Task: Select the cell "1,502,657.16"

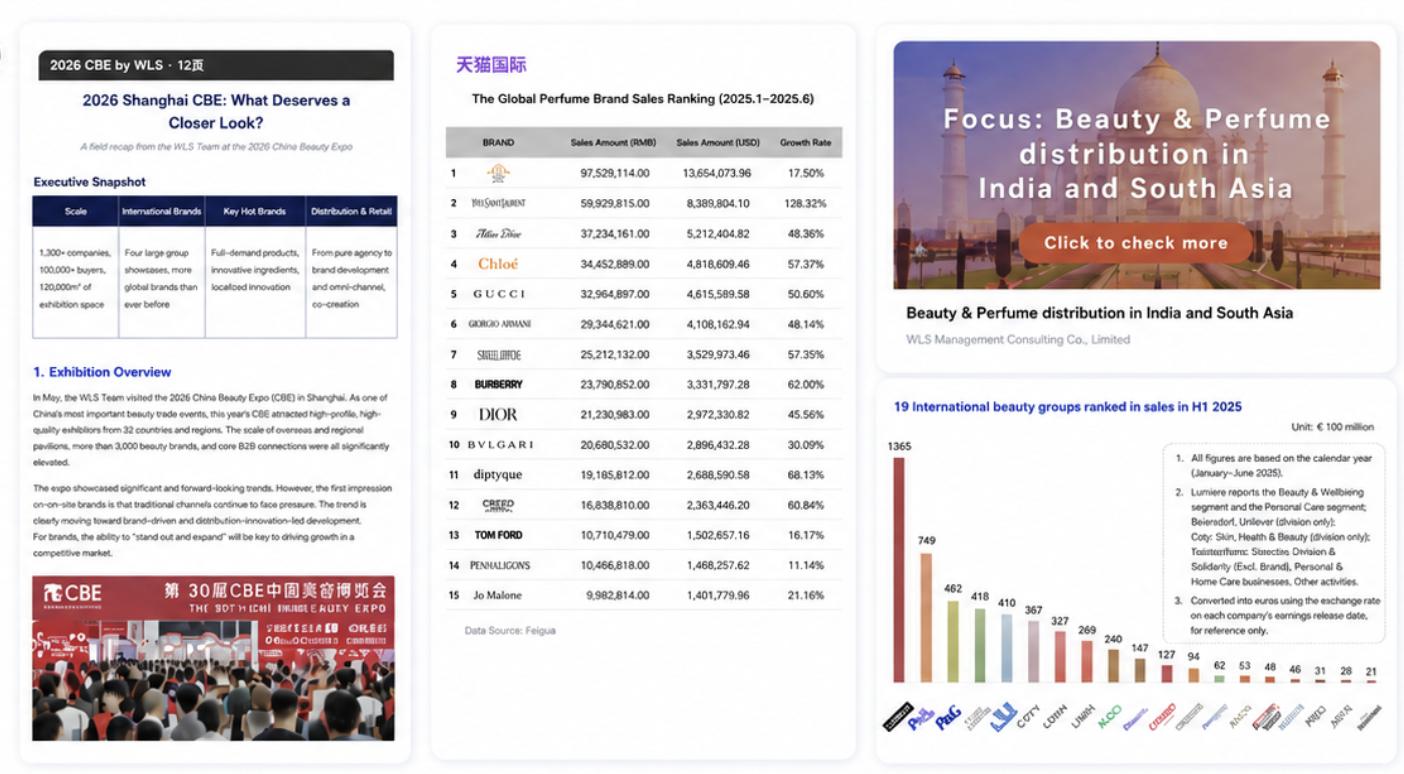Action: click(718, 535)
